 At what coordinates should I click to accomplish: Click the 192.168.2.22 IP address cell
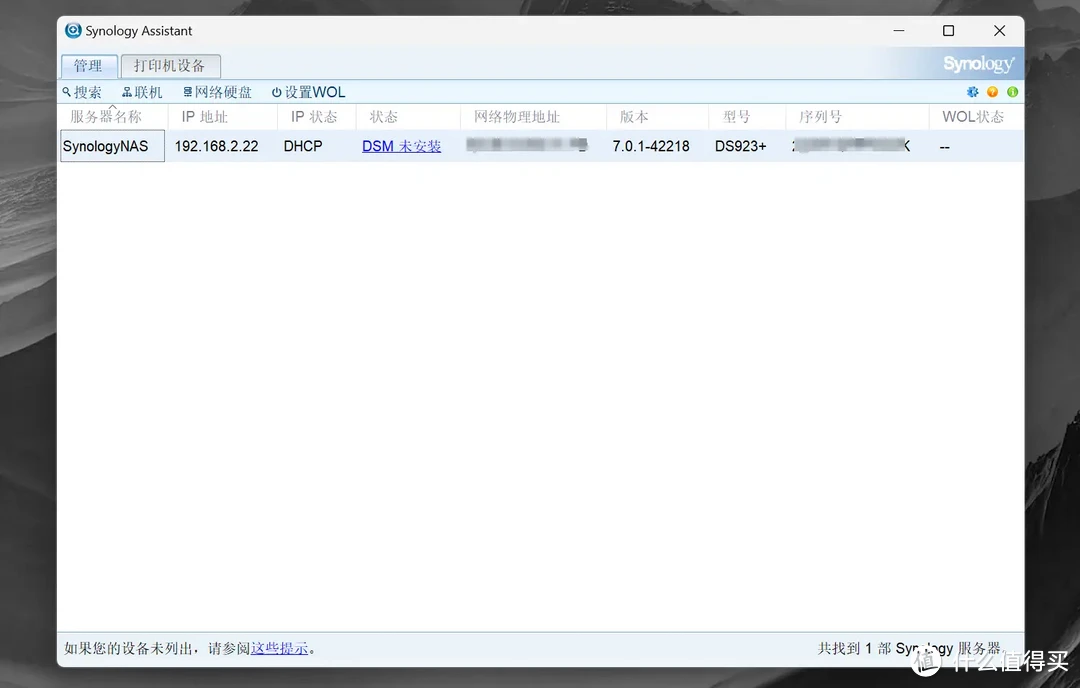coord(216,146)
